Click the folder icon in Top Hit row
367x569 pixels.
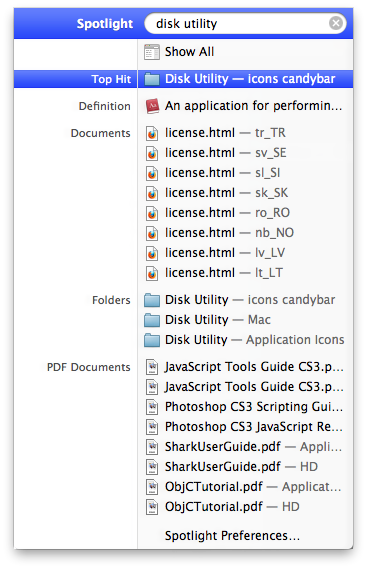[152, 79]
